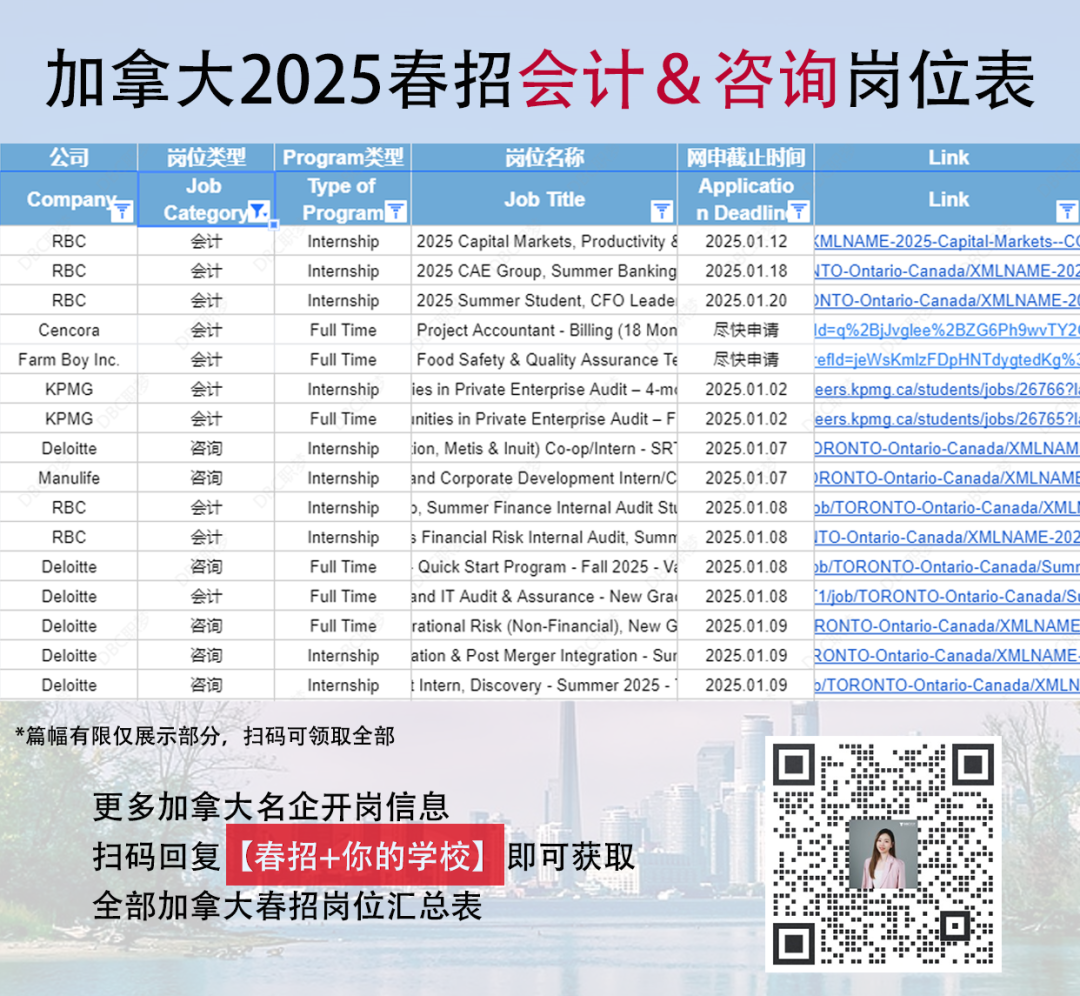Click the red 春招+你的学校 highlighted label
Viewport: 1080px width, 996px height.
[x=365, y=856]
